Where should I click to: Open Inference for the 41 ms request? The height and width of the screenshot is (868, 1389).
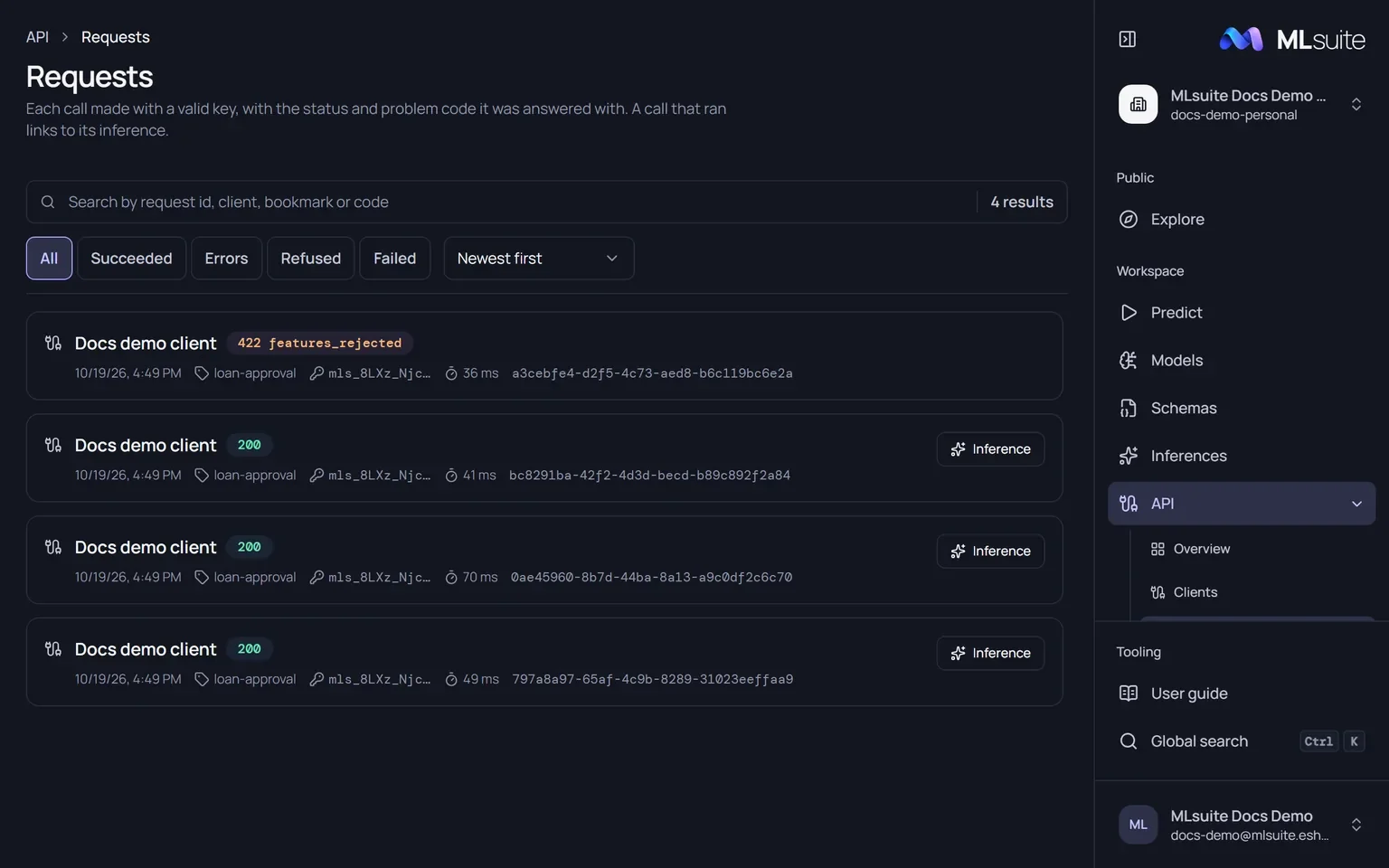point(990,449)
